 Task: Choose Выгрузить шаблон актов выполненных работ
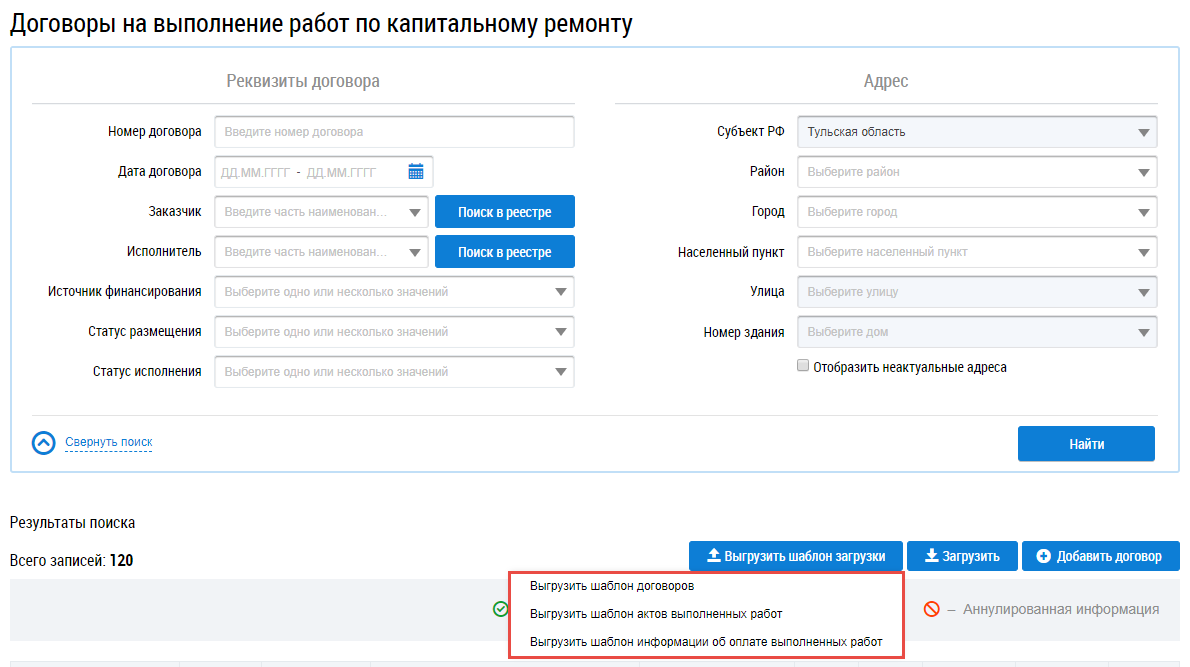(656, 614)
